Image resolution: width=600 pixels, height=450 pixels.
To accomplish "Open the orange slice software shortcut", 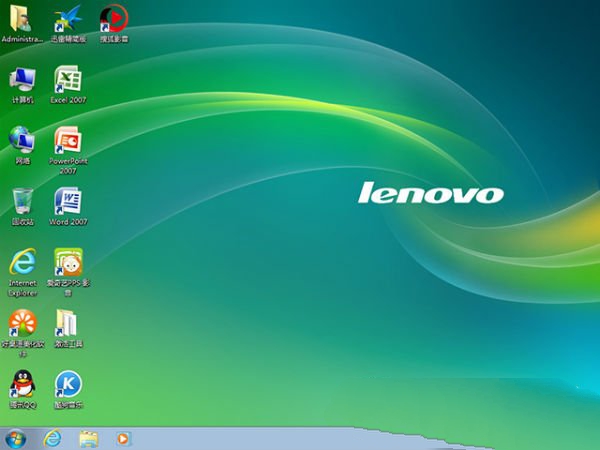I will (22, 323).
